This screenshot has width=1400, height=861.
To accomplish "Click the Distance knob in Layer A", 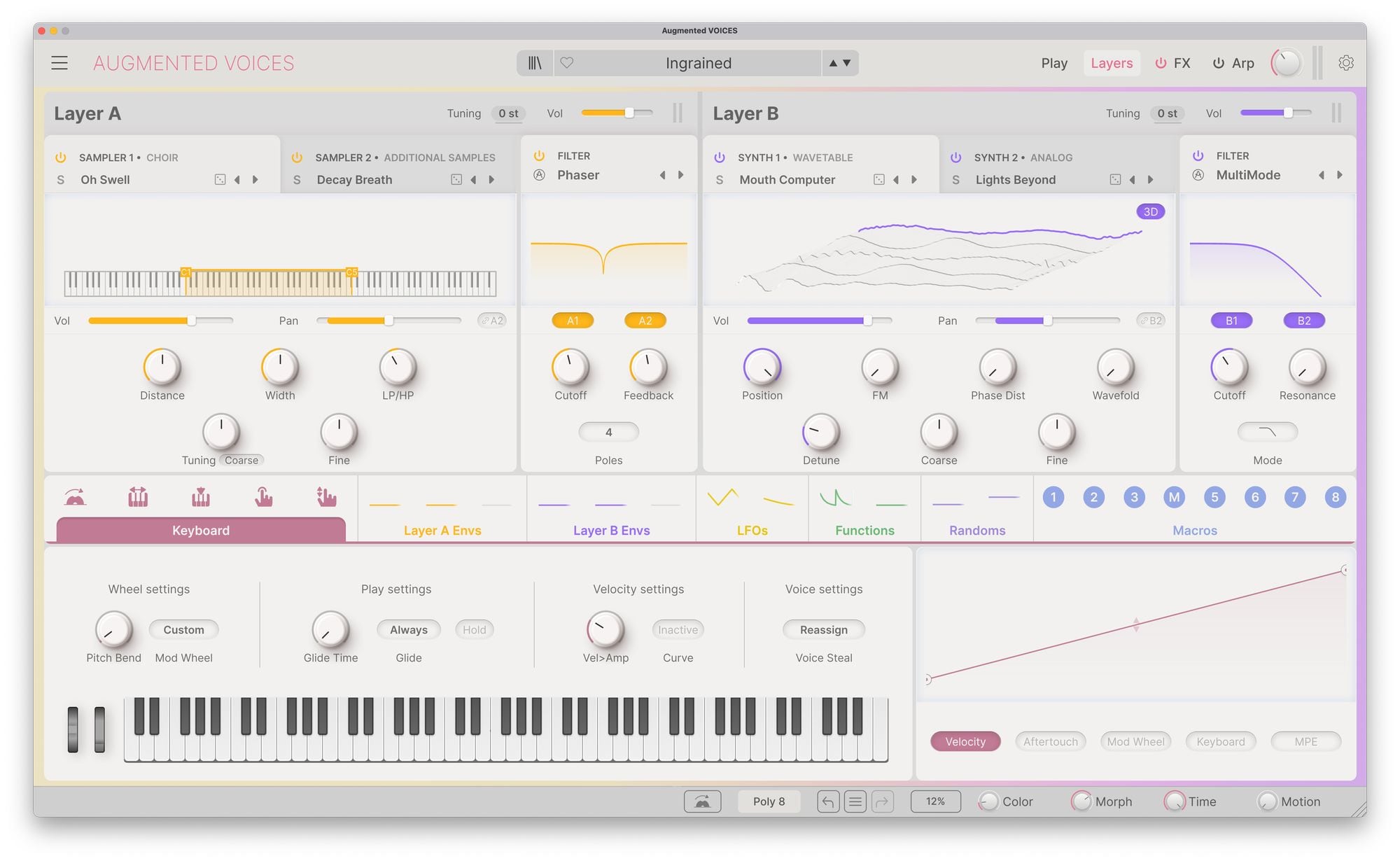I will (162, 367).
